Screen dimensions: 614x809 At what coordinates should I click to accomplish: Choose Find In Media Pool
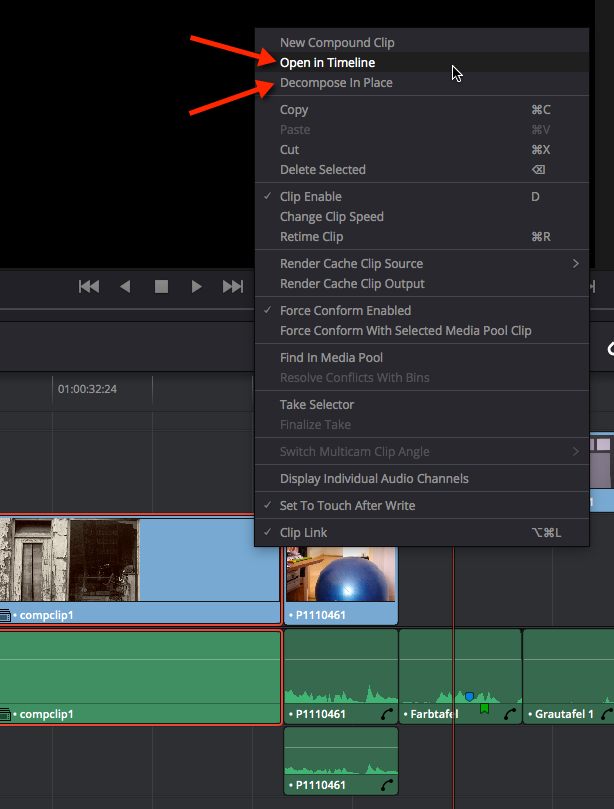pos(331,358)
